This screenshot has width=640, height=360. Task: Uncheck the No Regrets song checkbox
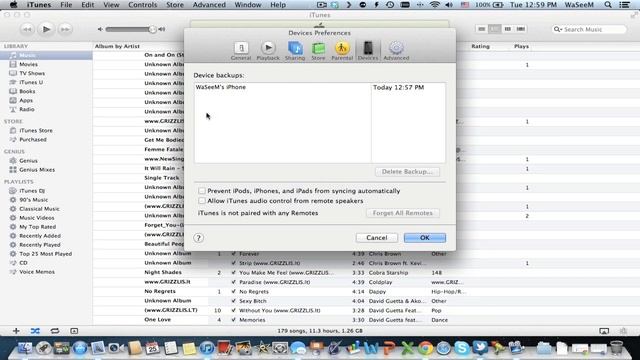coord(233,291)
